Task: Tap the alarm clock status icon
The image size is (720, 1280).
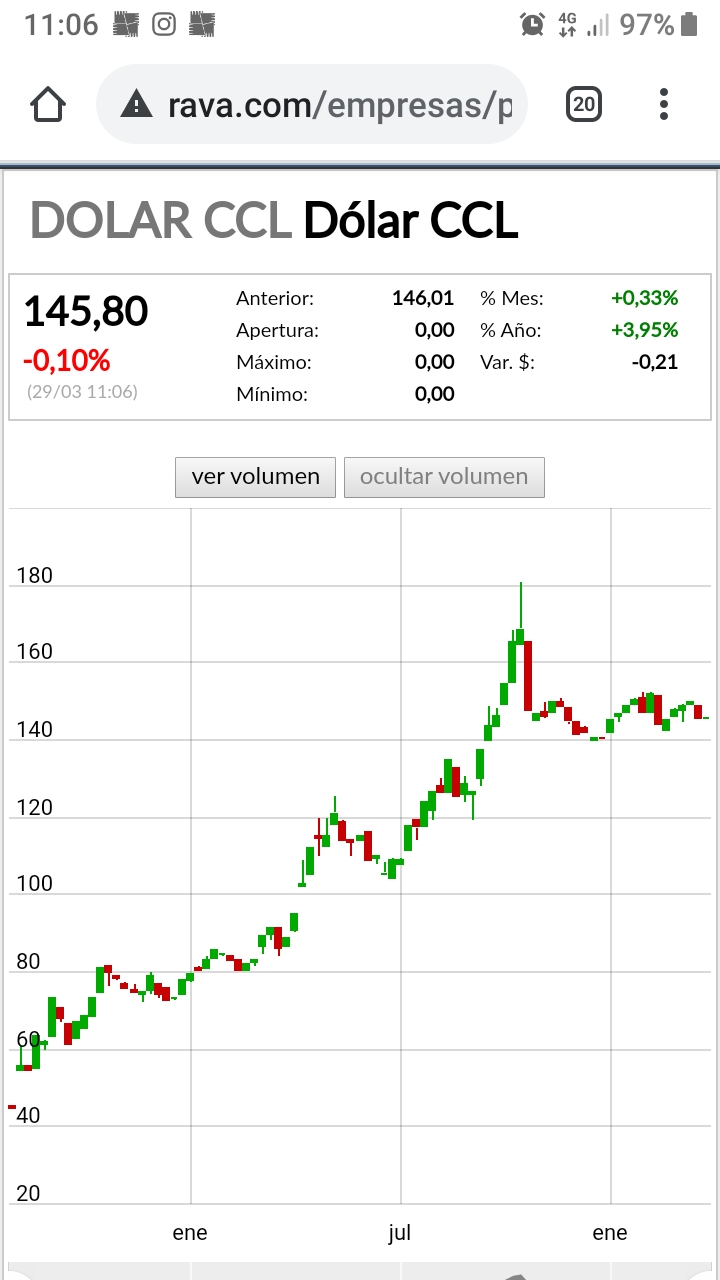Action: point(532,24)
